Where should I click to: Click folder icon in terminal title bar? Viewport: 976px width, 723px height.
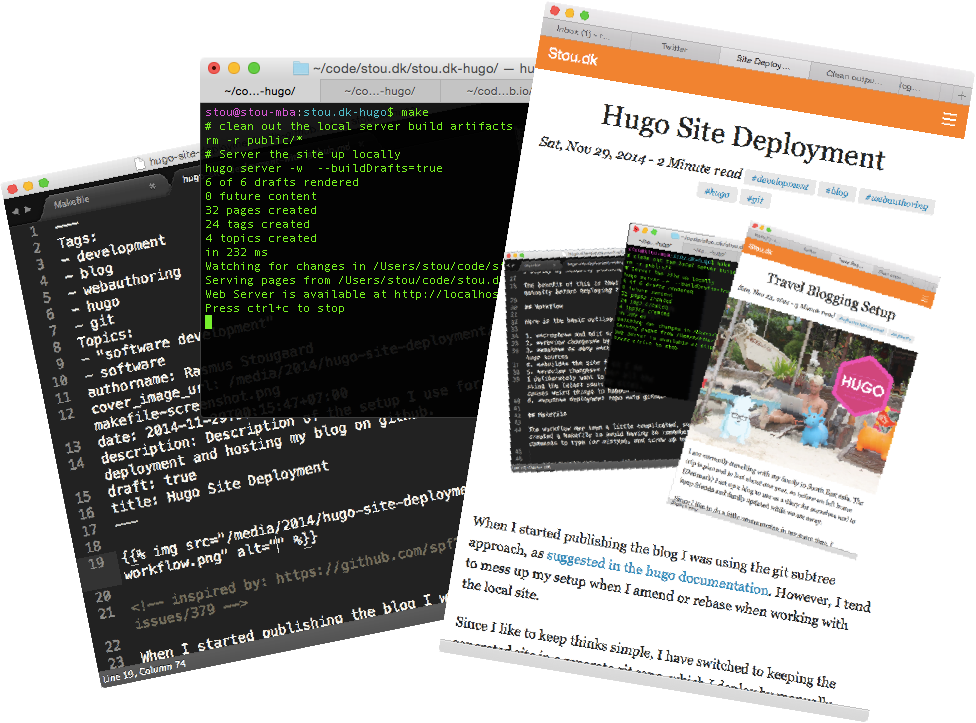pos(301,68)
